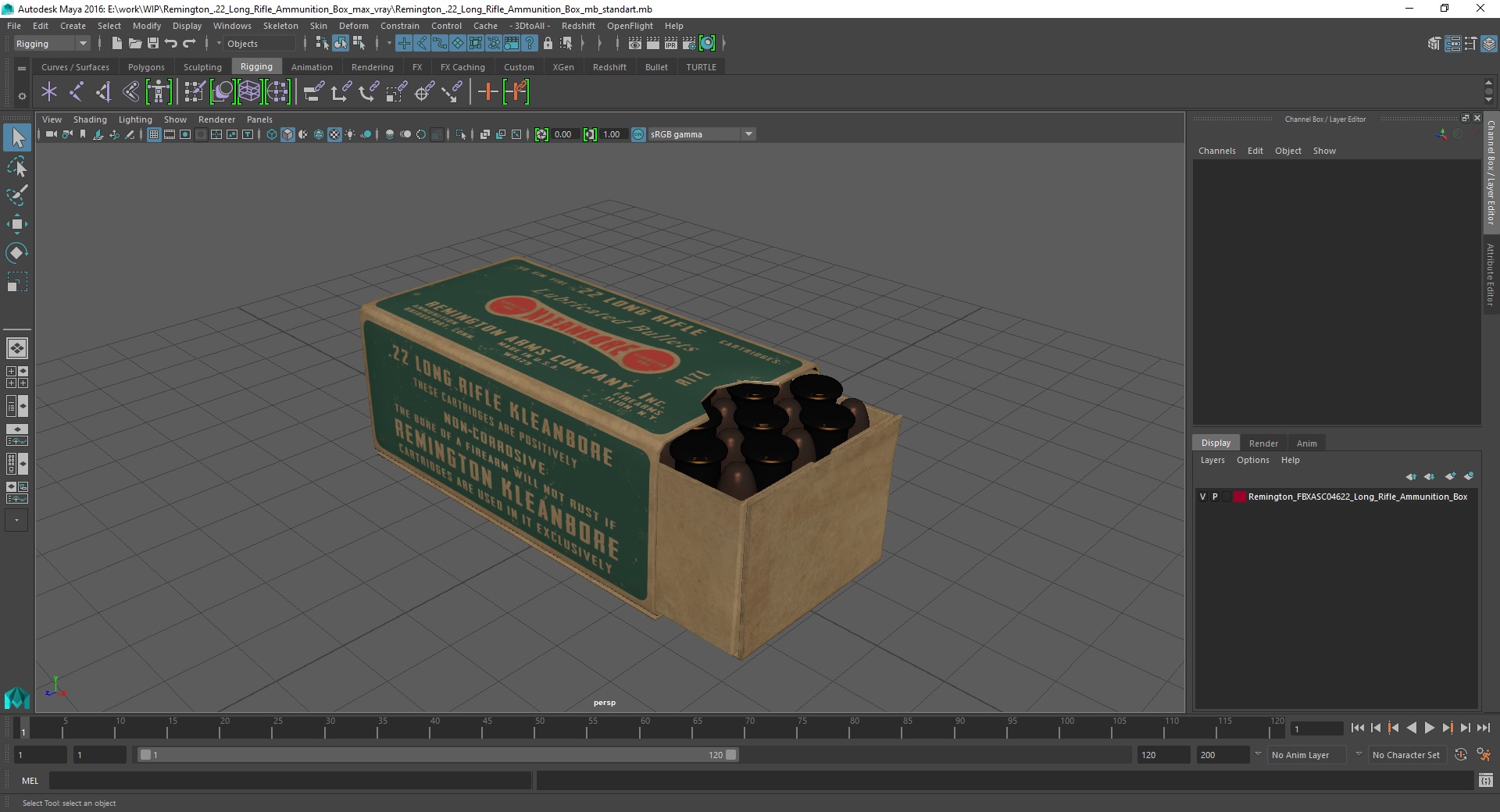
Task: Click the Parent constraint shelf icon
Action: click(314, 92)
